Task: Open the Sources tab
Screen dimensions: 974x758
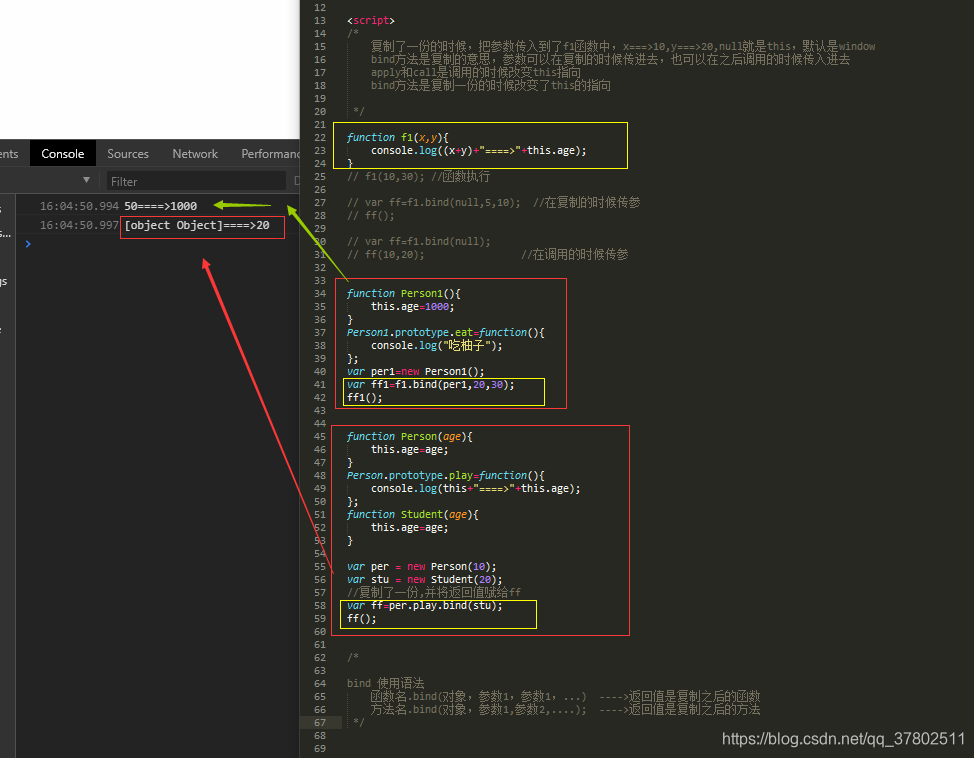Action: click(x=128, y=153)
